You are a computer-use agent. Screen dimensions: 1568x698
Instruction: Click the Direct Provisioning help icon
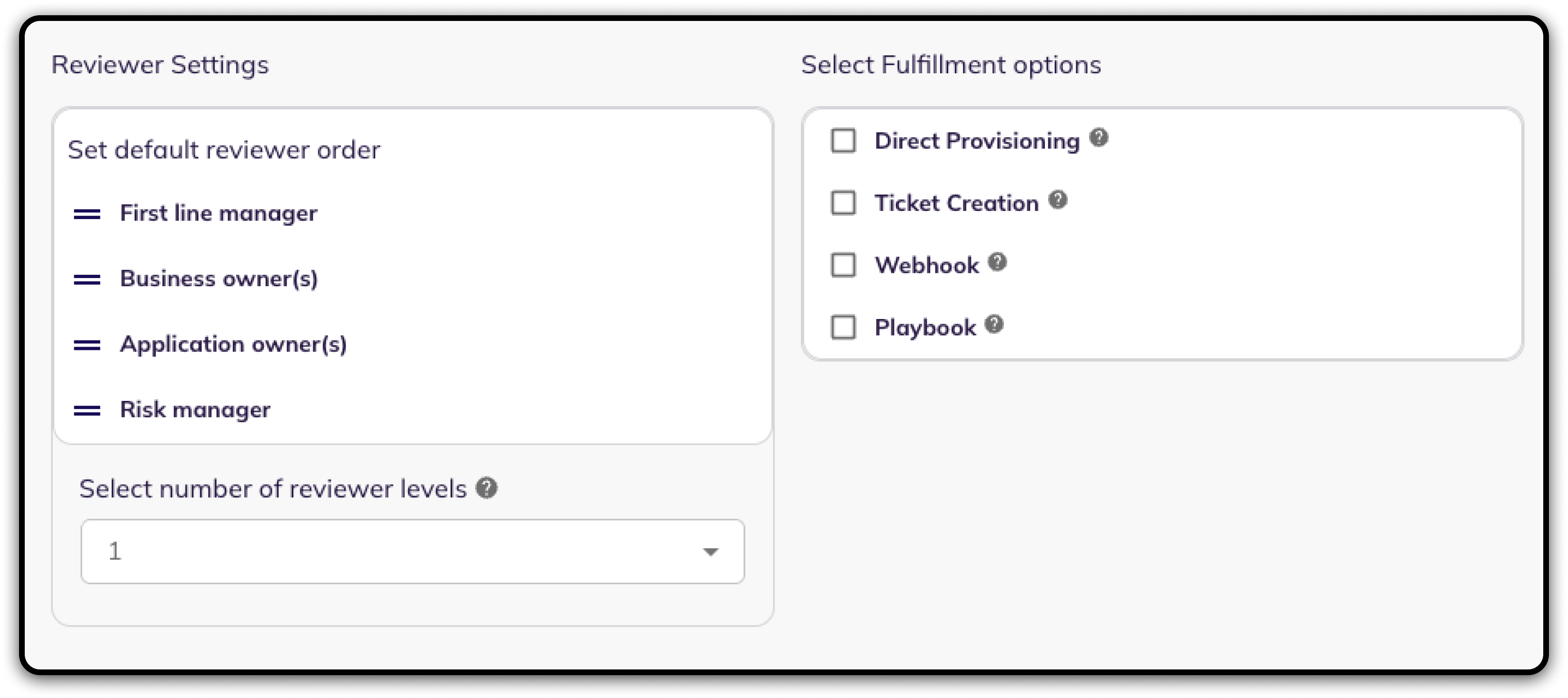coord(1099,138)
